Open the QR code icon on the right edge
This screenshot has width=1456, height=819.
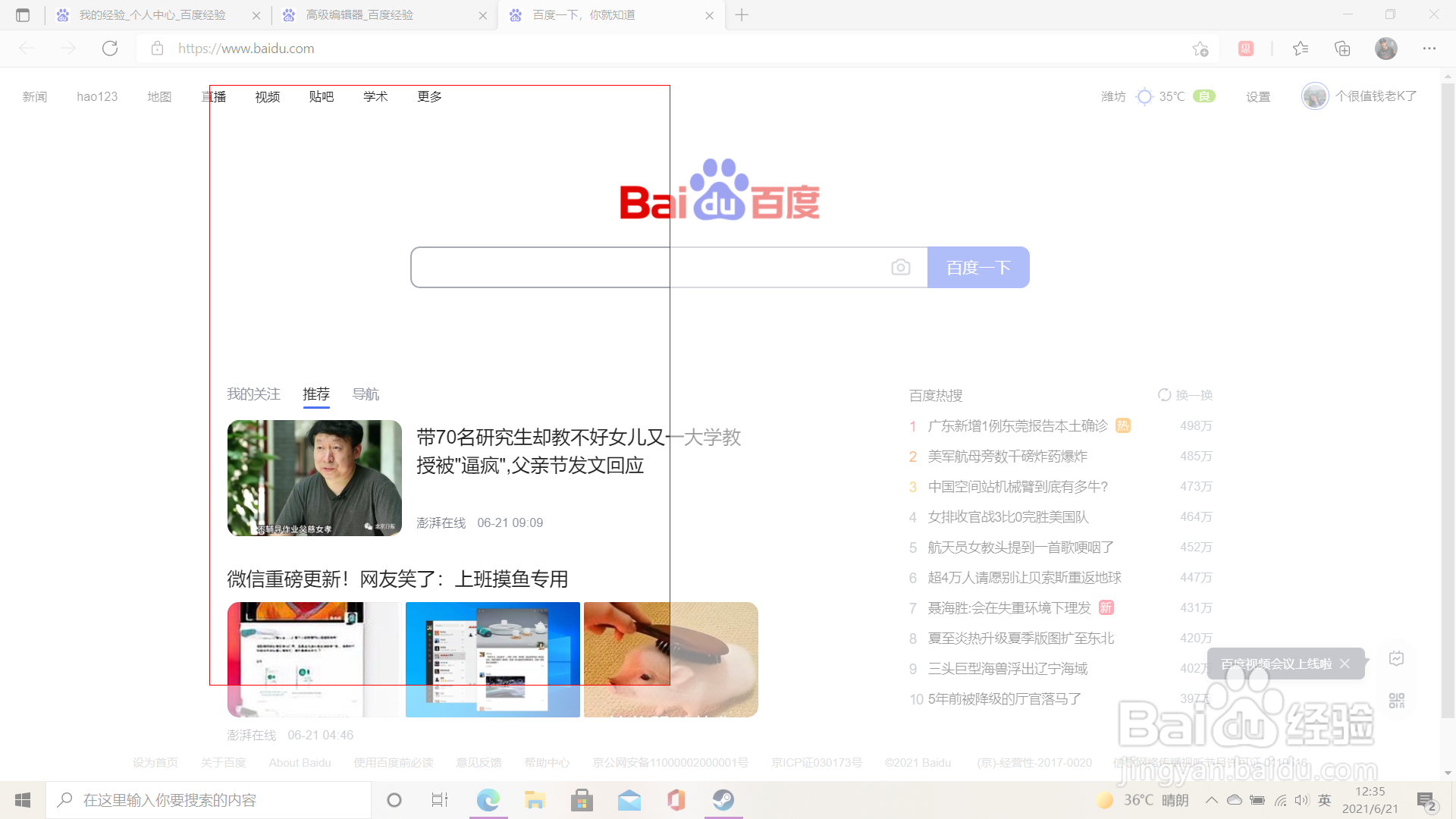coord(1397,700)
